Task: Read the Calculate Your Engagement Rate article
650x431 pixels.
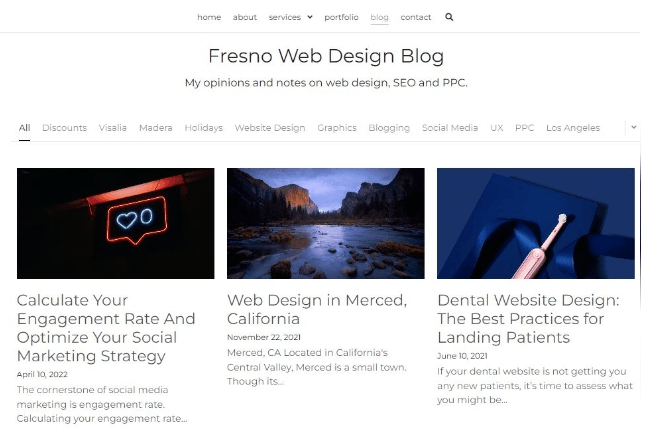Action: pyautogui.click(x=106, y=328)
